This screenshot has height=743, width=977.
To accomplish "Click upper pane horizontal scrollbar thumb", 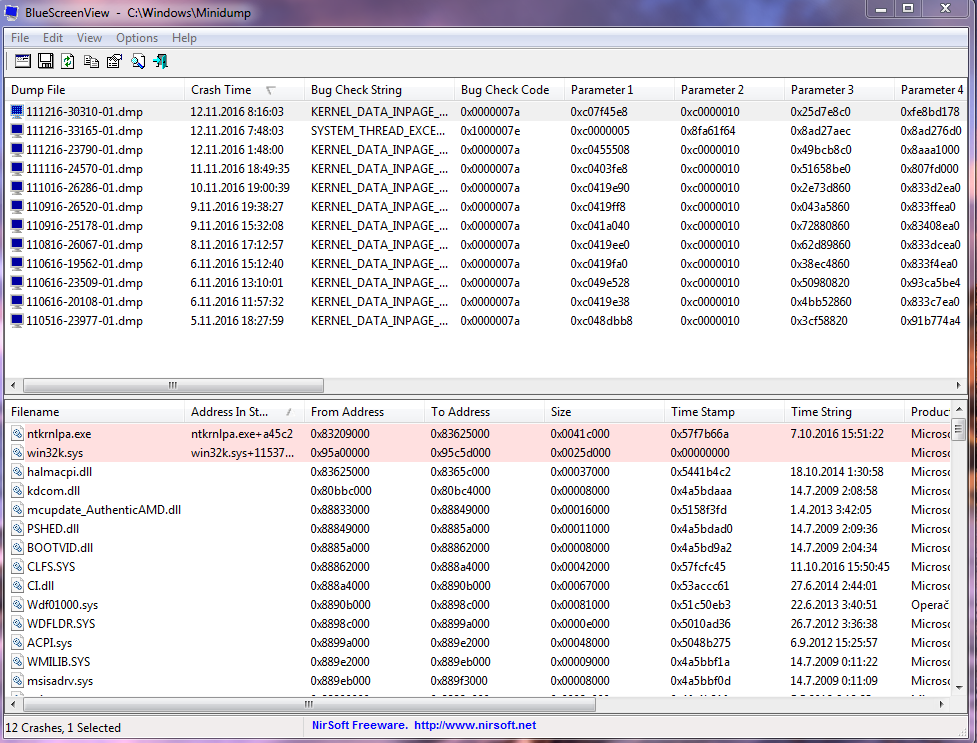I will 173,385.
